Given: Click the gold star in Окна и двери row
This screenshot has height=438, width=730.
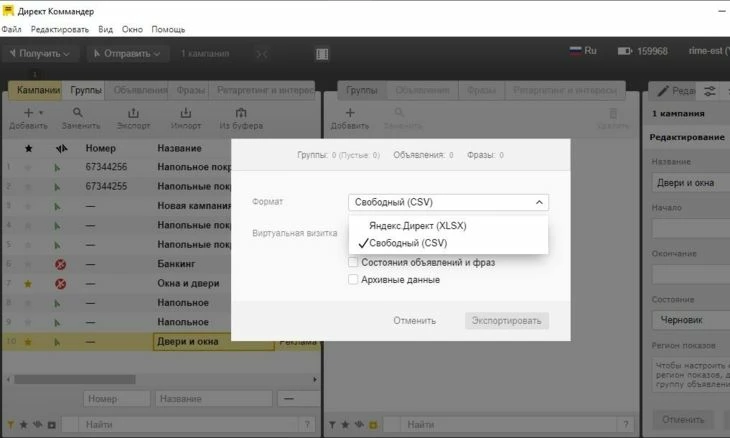Looking at the screenshot, I should pyautogui.click(x=28, y=283).
